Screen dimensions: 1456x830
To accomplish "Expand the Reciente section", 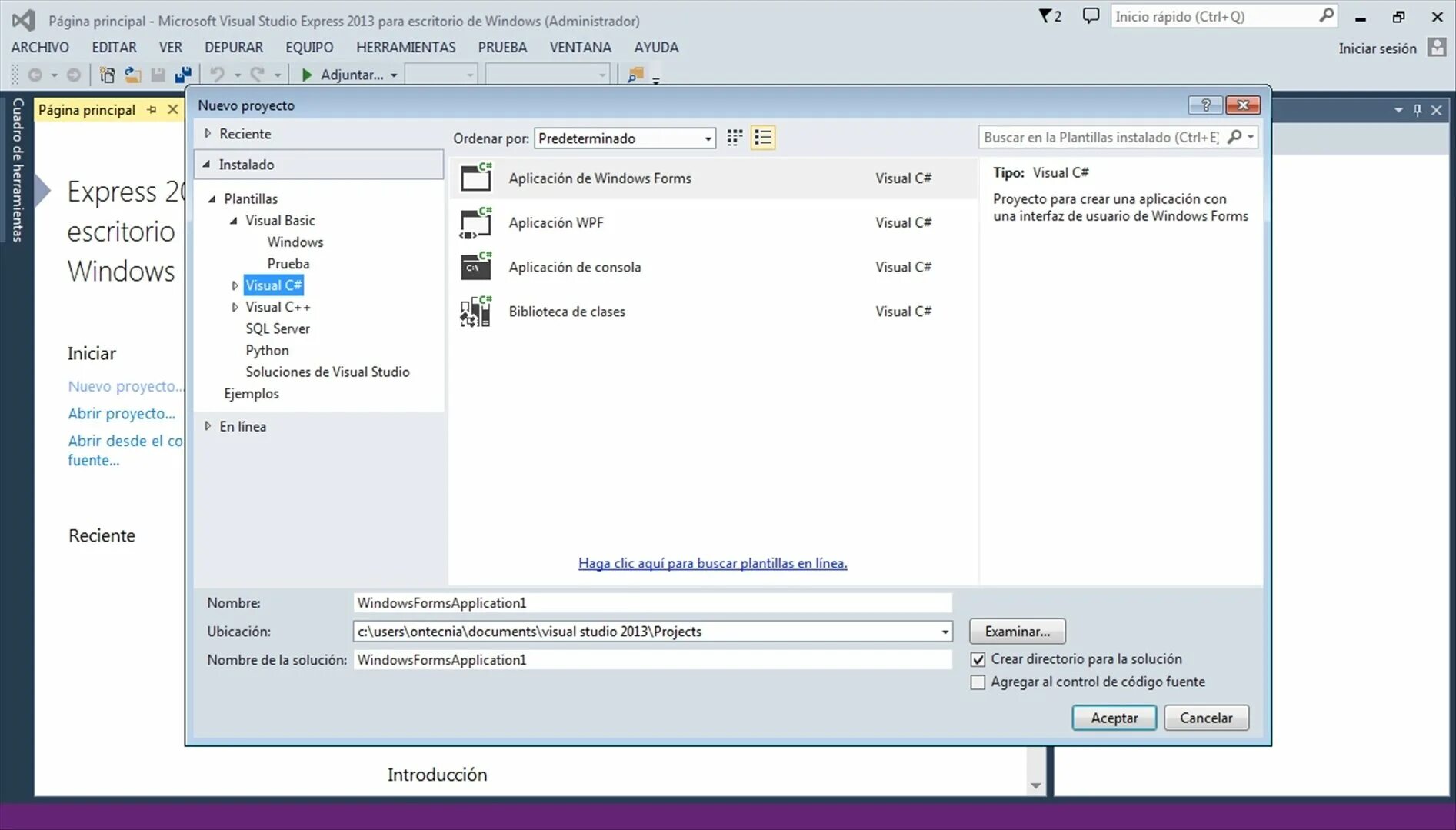I will 208,134.
